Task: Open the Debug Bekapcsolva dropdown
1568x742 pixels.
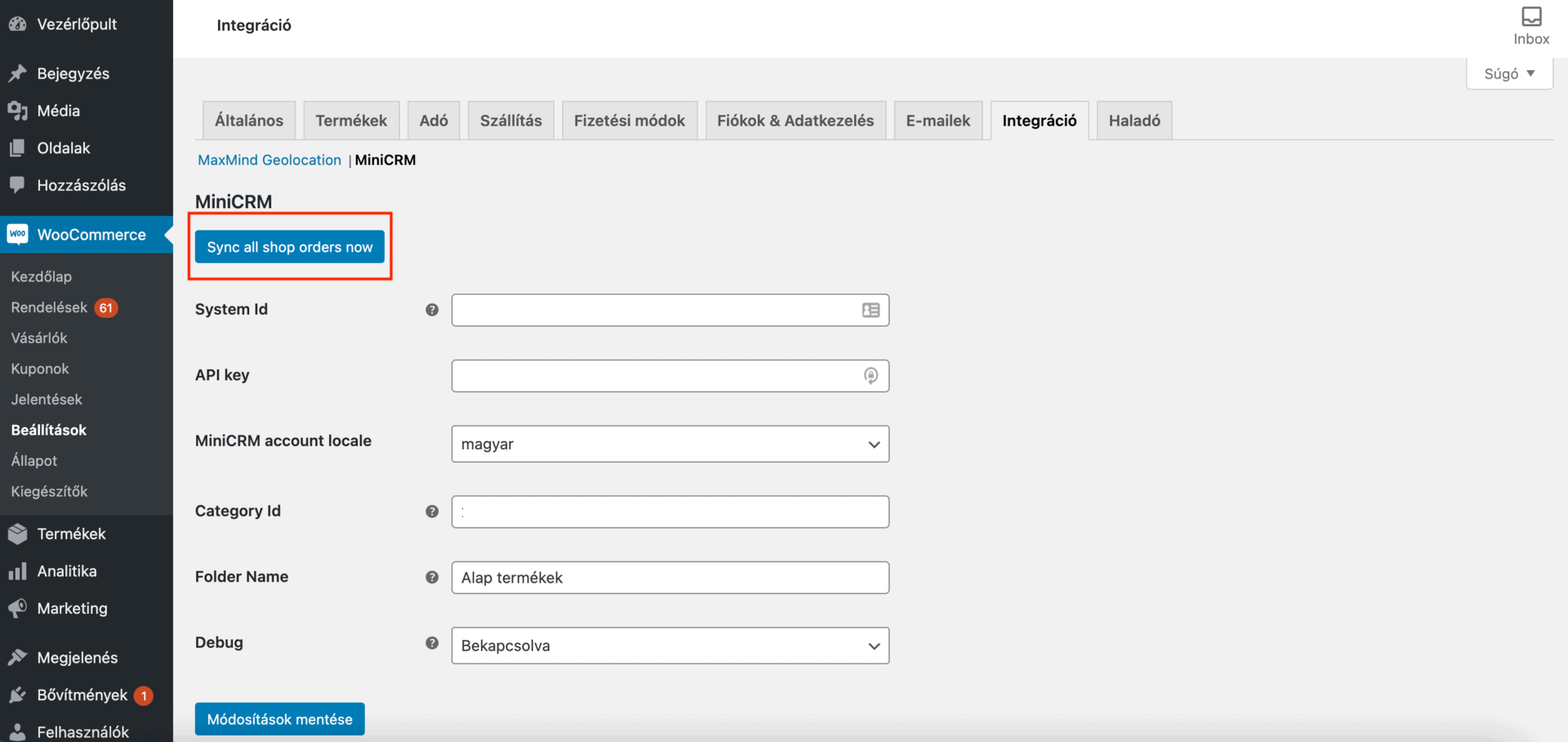Action: coord(670,646)
